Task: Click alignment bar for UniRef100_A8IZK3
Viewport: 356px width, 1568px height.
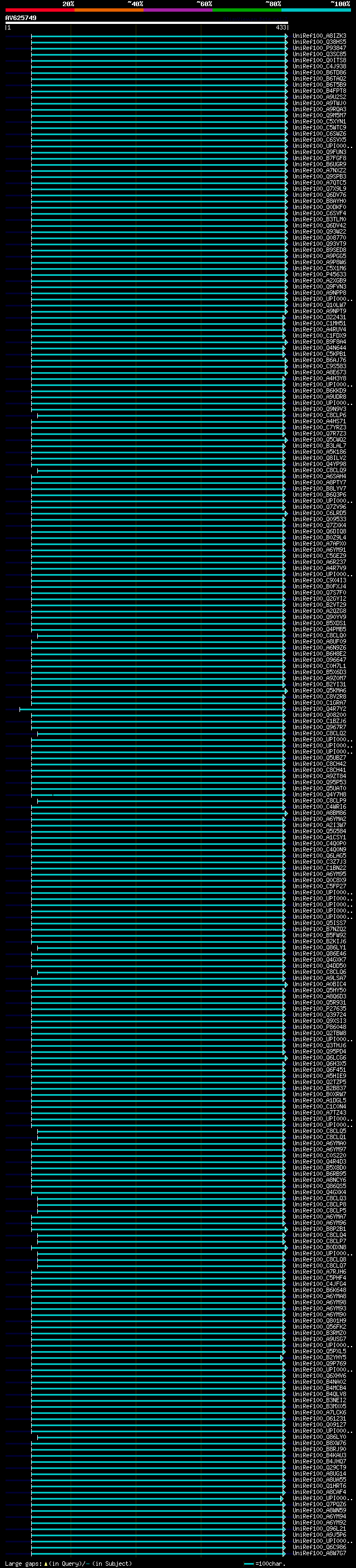Action: [x=159, y=36]
